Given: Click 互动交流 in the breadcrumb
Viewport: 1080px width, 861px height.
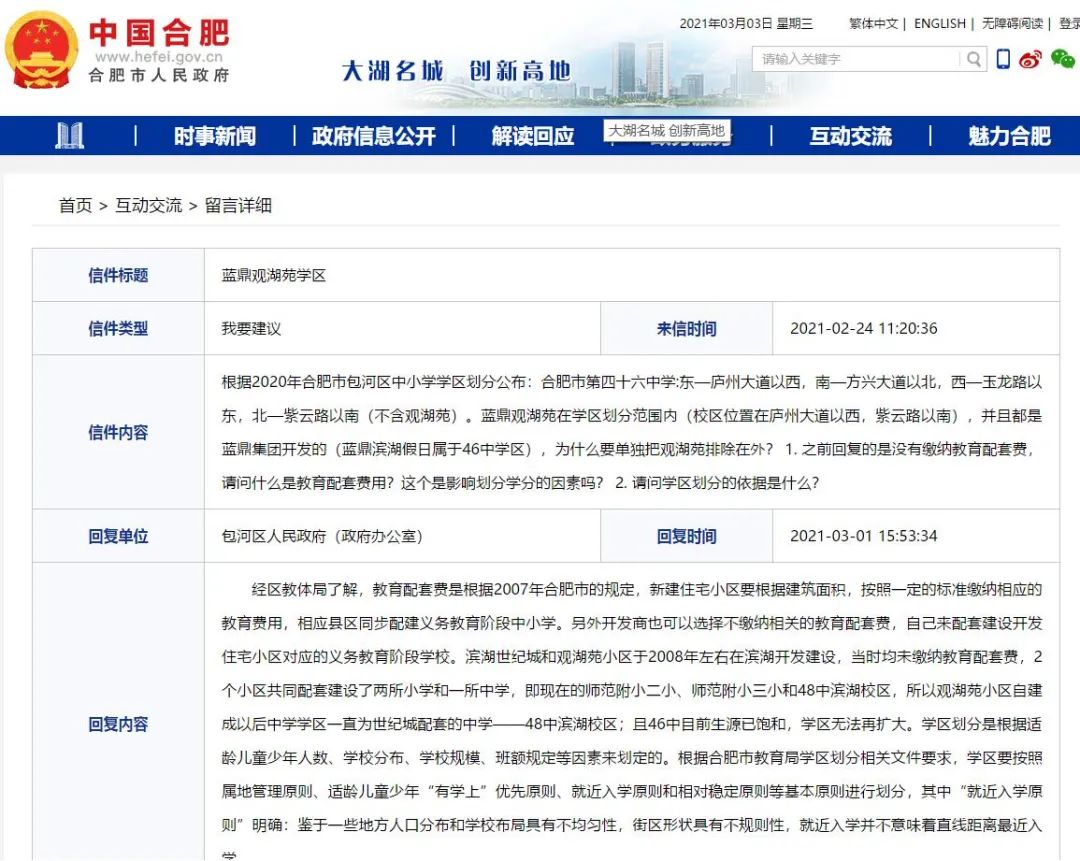Looking at the screenshot, I should tap(148, 206).
